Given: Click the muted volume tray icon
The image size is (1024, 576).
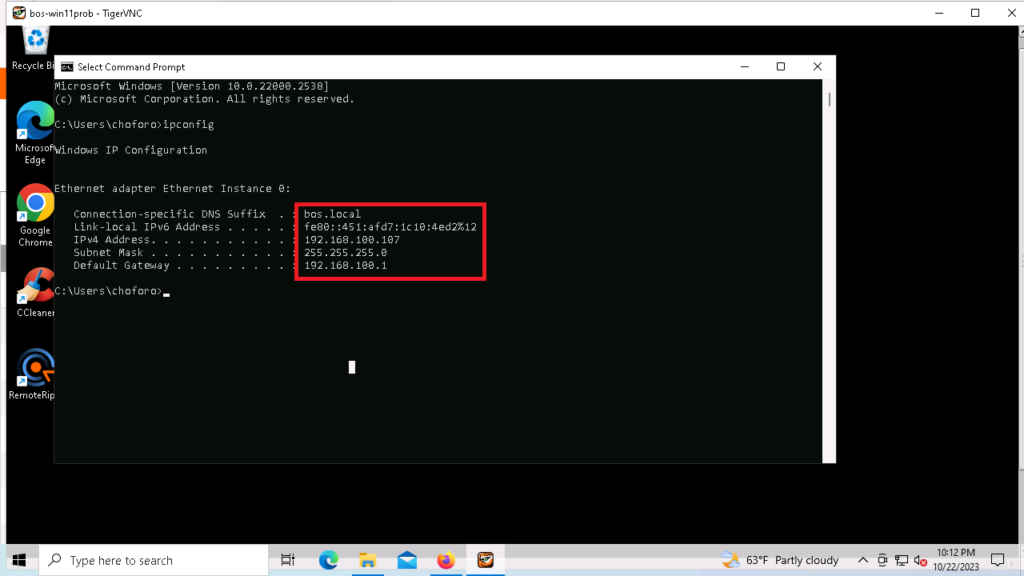Looking at the screenshot, I should 920,560.
